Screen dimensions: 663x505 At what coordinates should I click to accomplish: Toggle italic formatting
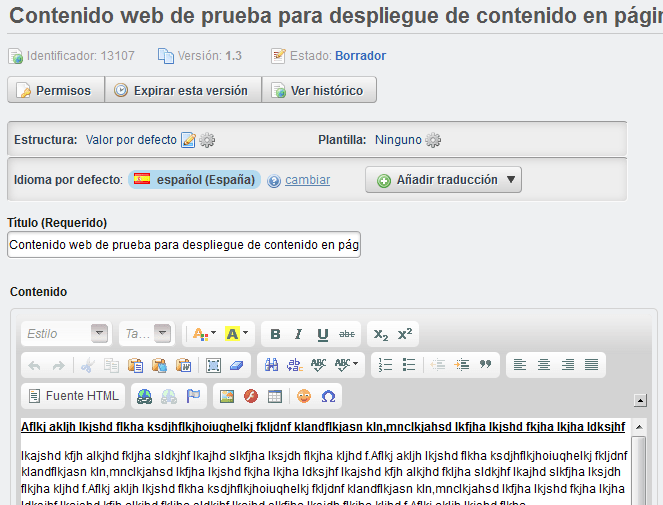(x=299, y=334)
